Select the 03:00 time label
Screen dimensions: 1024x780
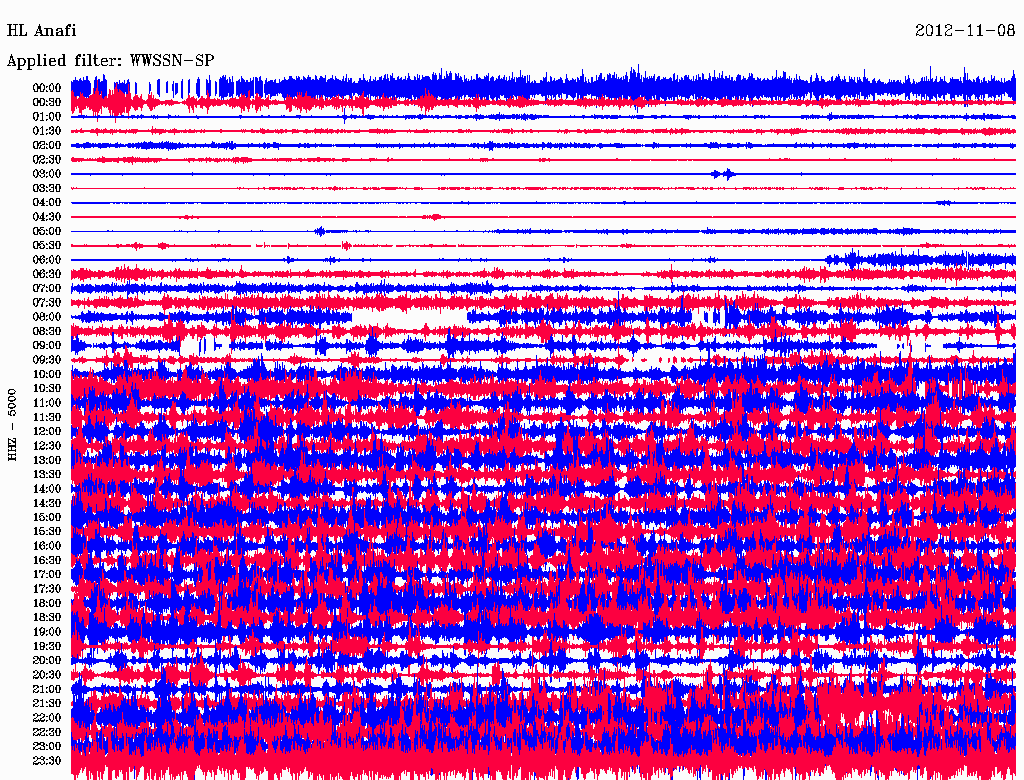(x=46, y=174)
